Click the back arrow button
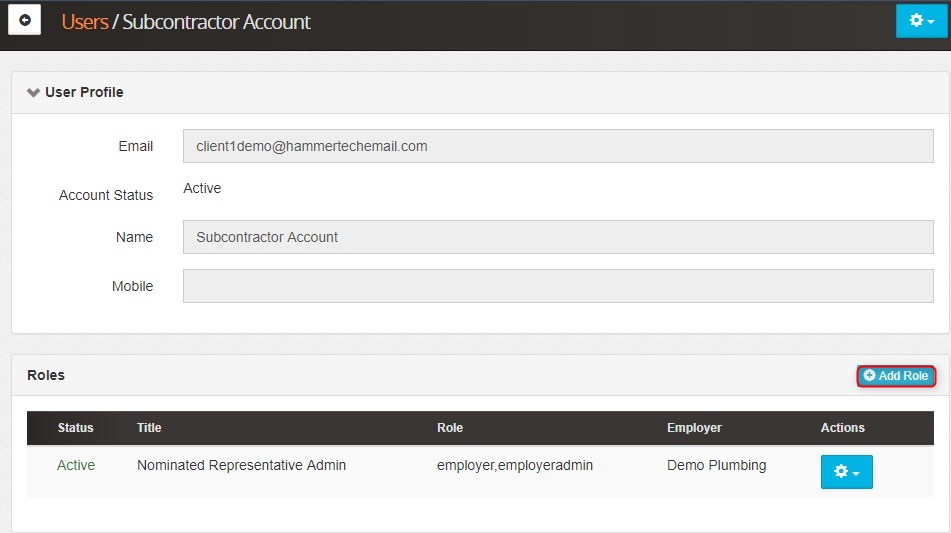This screenshot has width=951, height=533. coord(25,20)
